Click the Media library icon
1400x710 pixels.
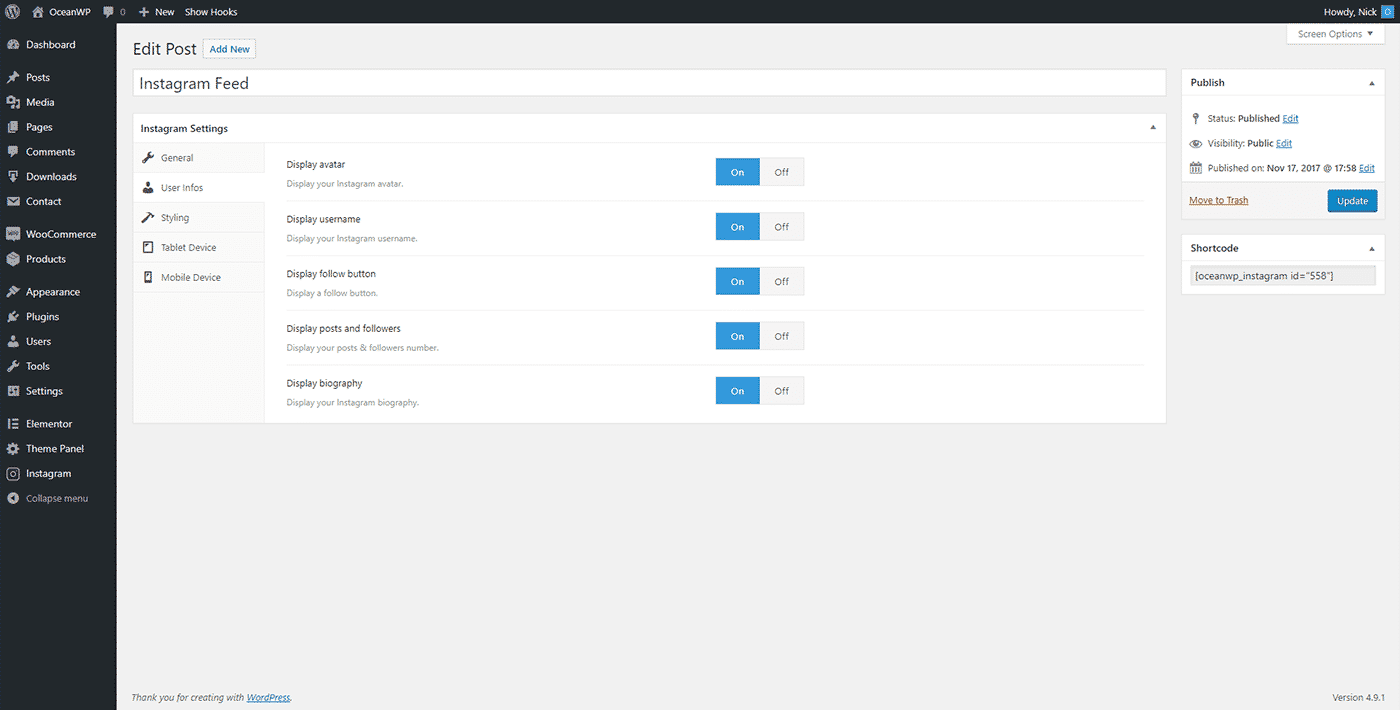click(13, 102)
